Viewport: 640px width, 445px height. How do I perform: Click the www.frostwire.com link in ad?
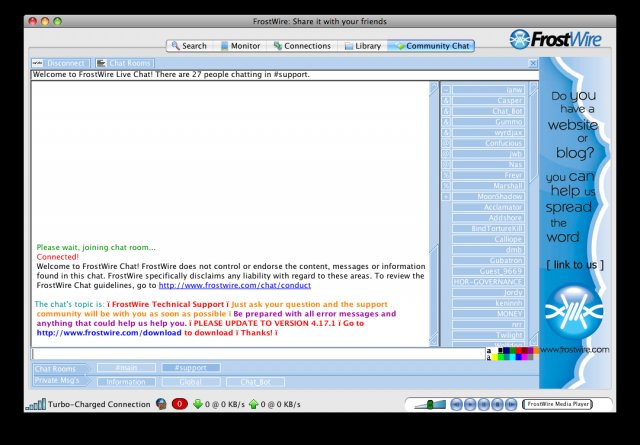click(575, 349)
